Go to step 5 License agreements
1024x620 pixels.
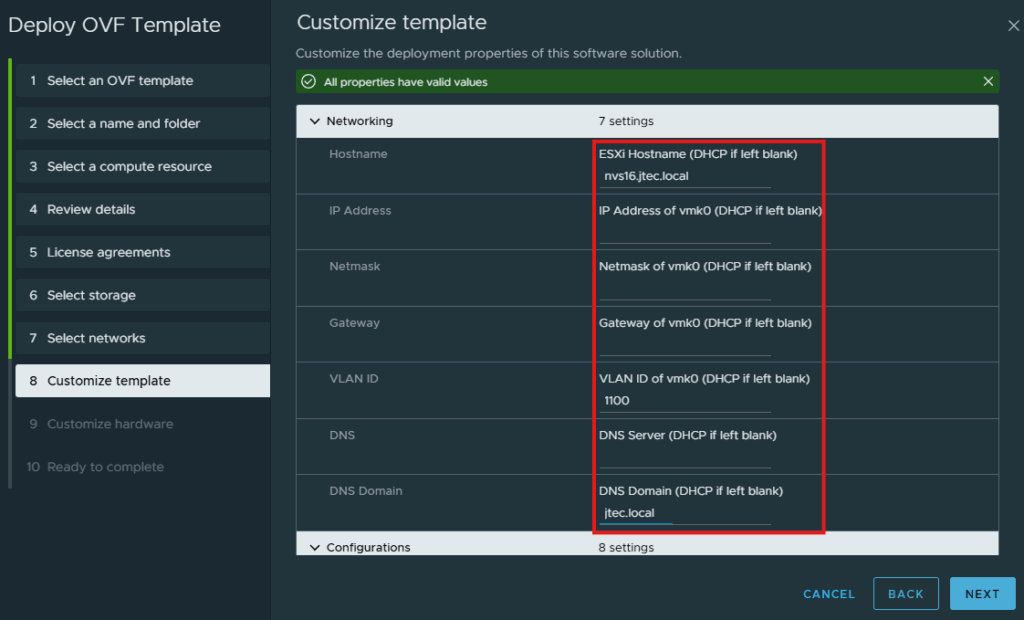(142, 252)
